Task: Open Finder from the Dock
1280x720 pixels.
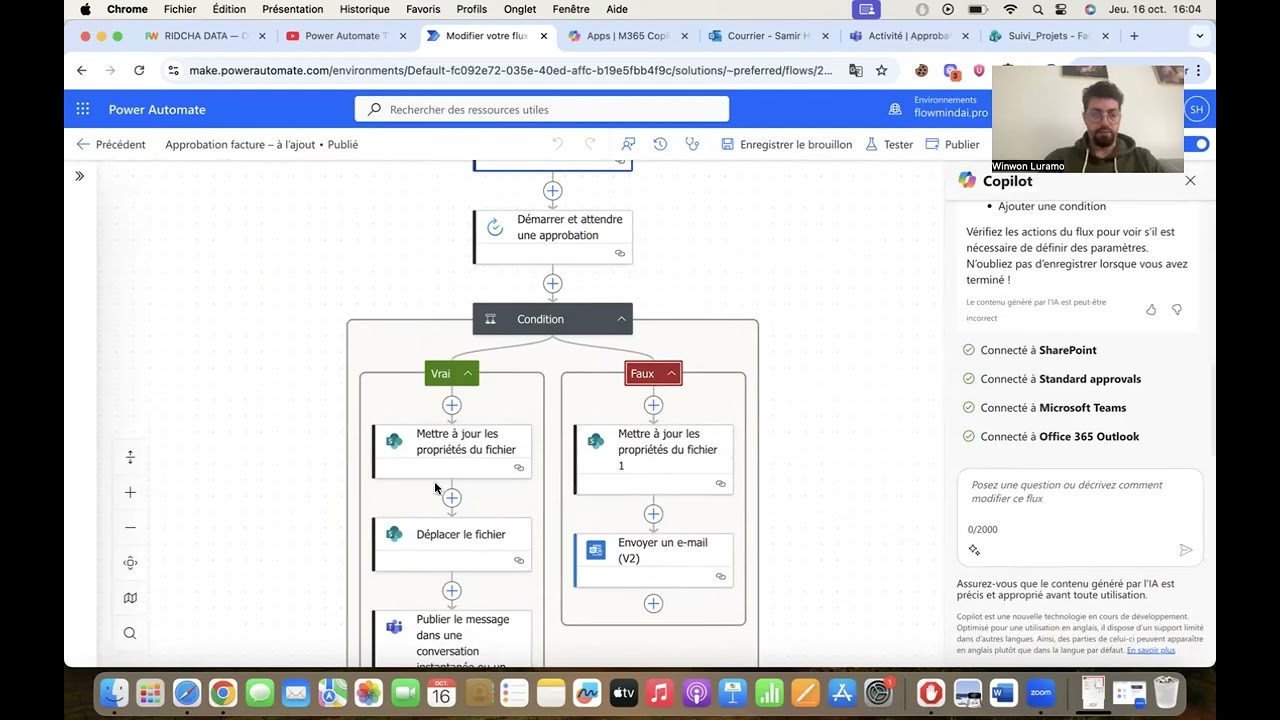Action: [x=114, y=692]
